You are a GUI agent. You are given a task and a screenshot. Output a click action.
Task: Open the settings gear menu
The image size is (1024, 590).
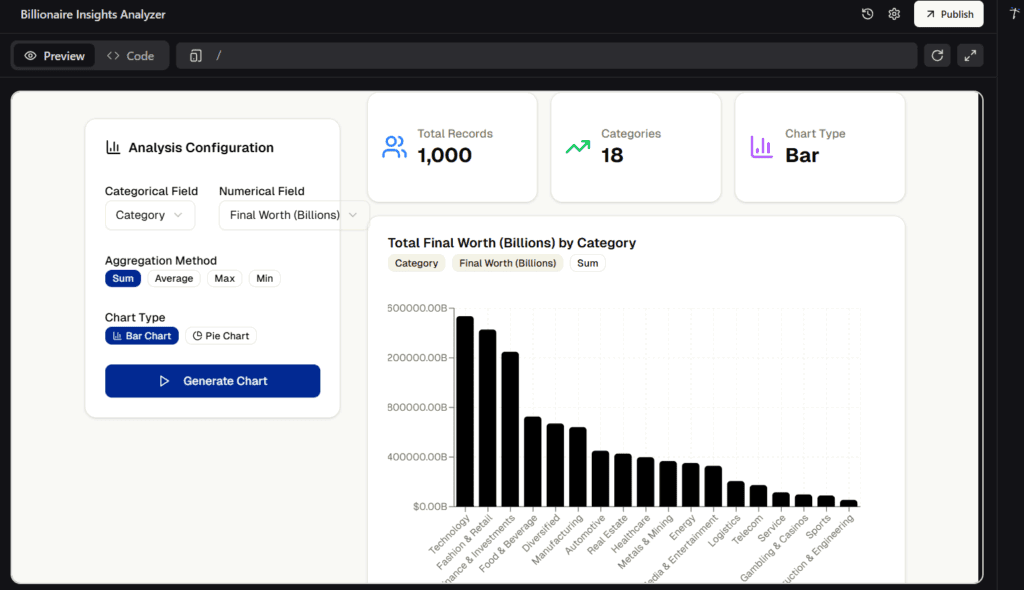pyautogui.click(x=894, y=14)
